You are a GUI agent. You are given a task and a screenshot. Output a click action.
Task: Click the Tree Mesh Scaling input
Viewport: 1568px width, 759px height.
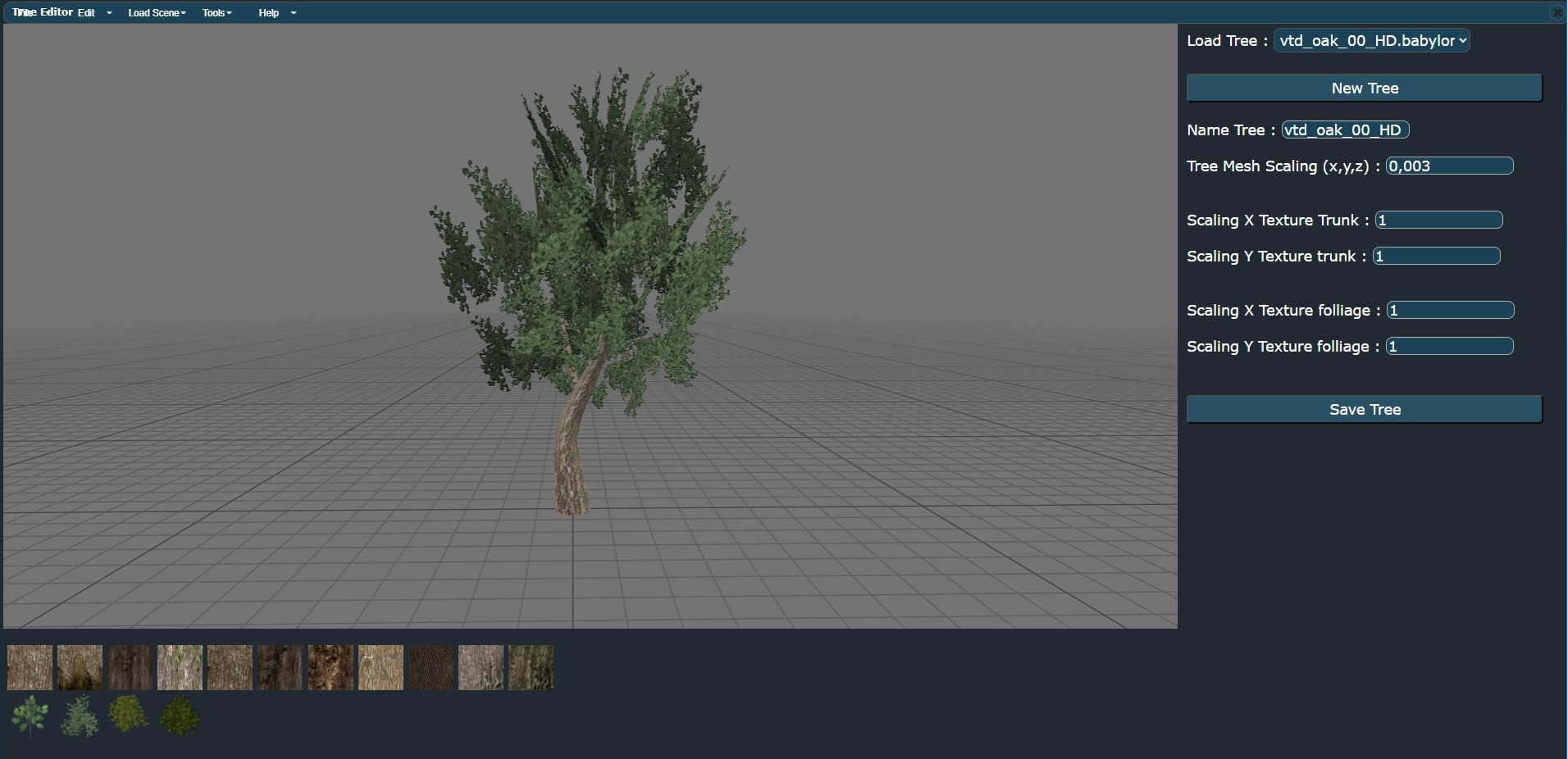click(x=1449, y=166)
